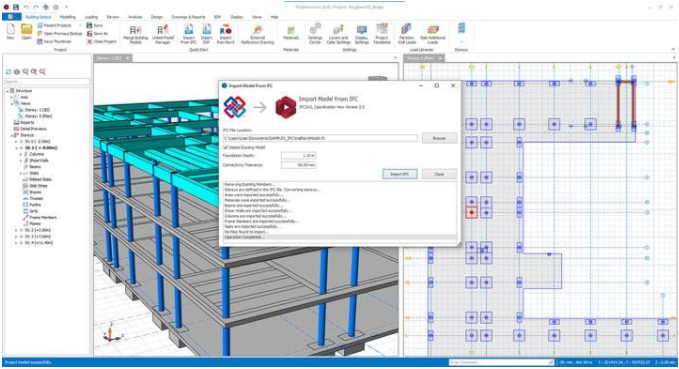679x369 pixels.
Task: Collapse the Storeys tree node
Action: [12, 135]
